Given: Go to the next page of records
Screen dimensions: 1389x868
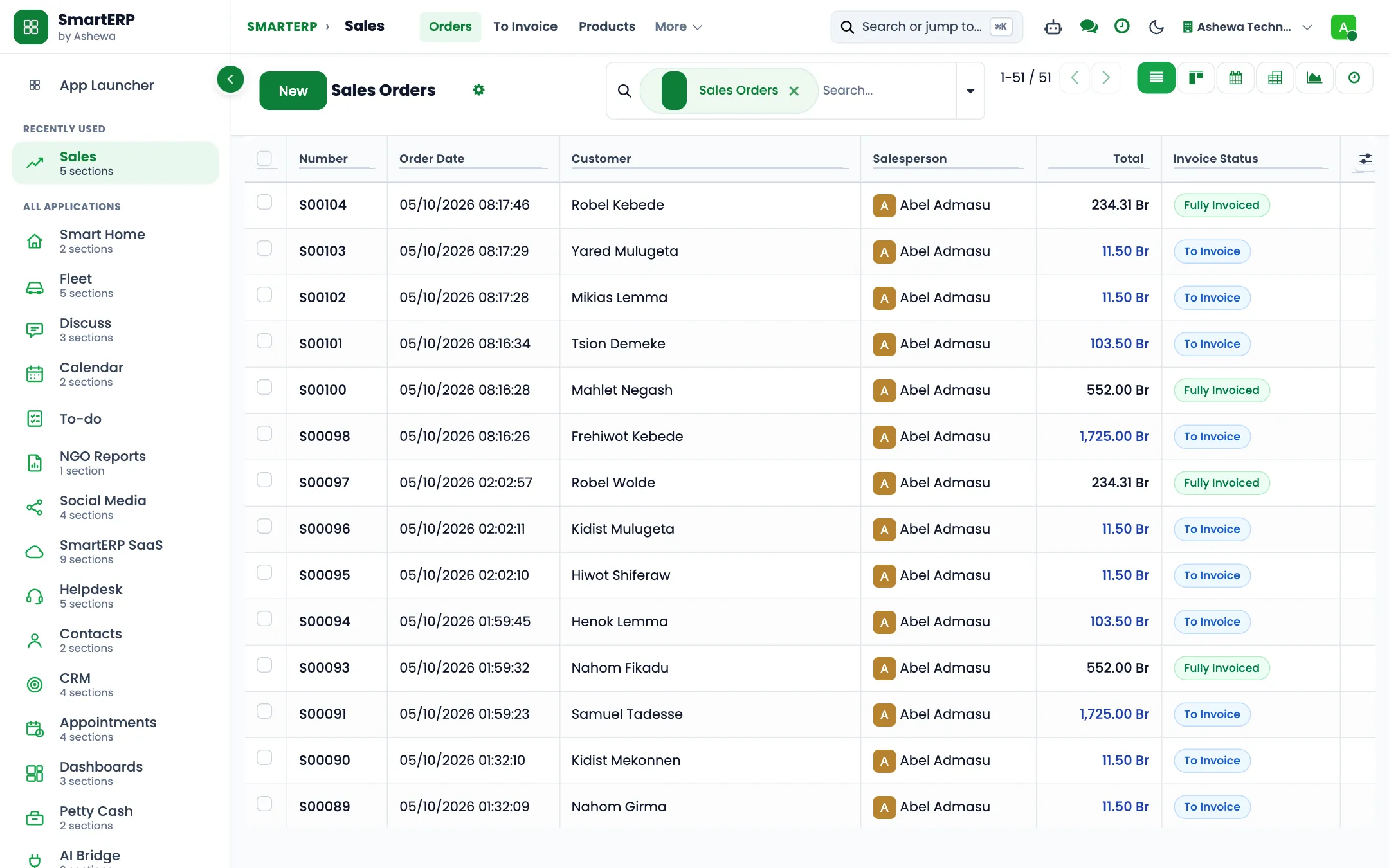Looking at the screenshot, I should tap(1106, 78).
